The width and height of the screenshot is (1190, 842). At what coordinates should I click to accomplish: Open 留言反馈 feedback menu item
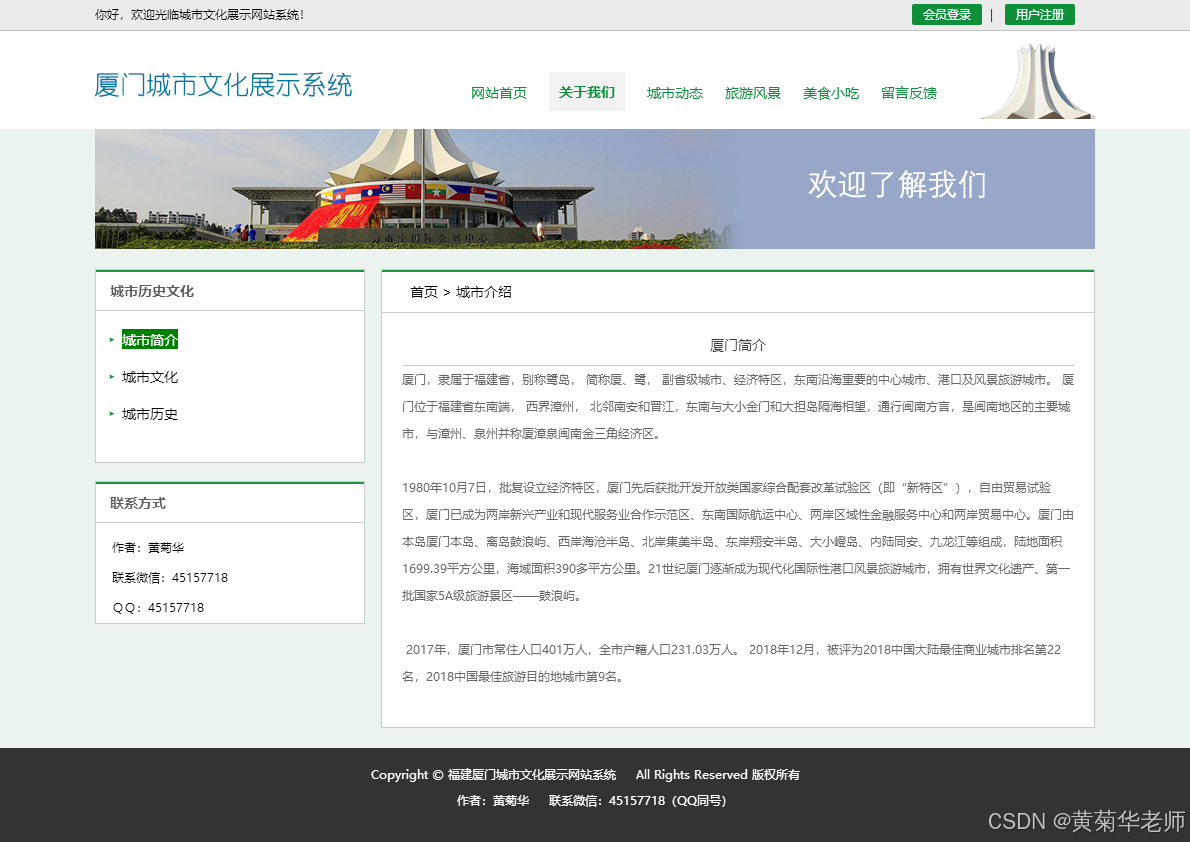pos(908,93)
